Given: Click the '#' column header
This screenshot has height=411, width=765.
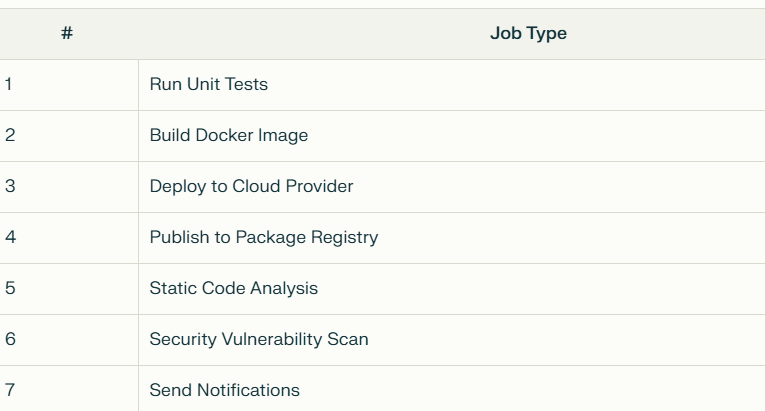Looking at the screenshot, I should point(67,34).
